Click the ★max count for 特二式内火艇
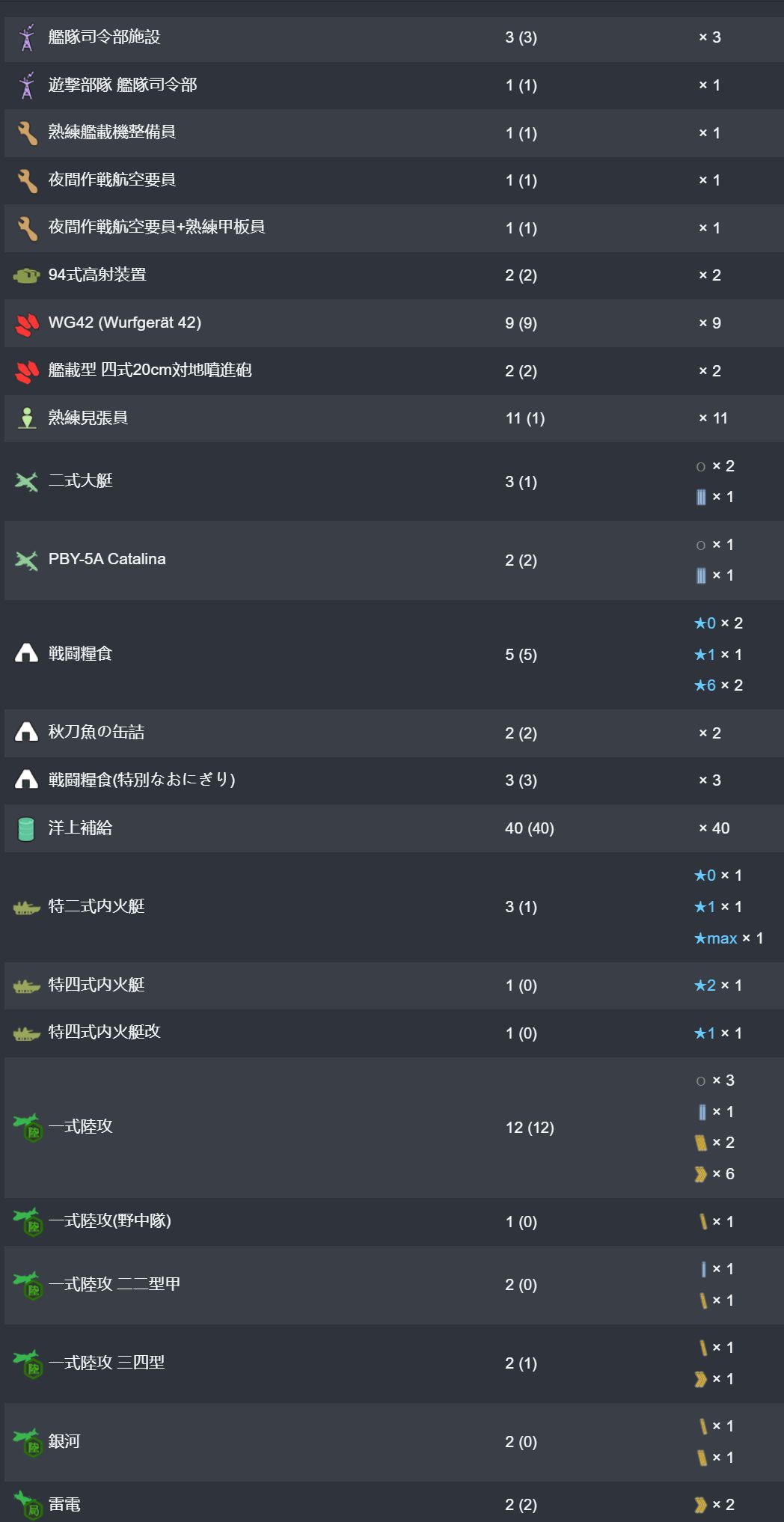 tap(729, 938)
